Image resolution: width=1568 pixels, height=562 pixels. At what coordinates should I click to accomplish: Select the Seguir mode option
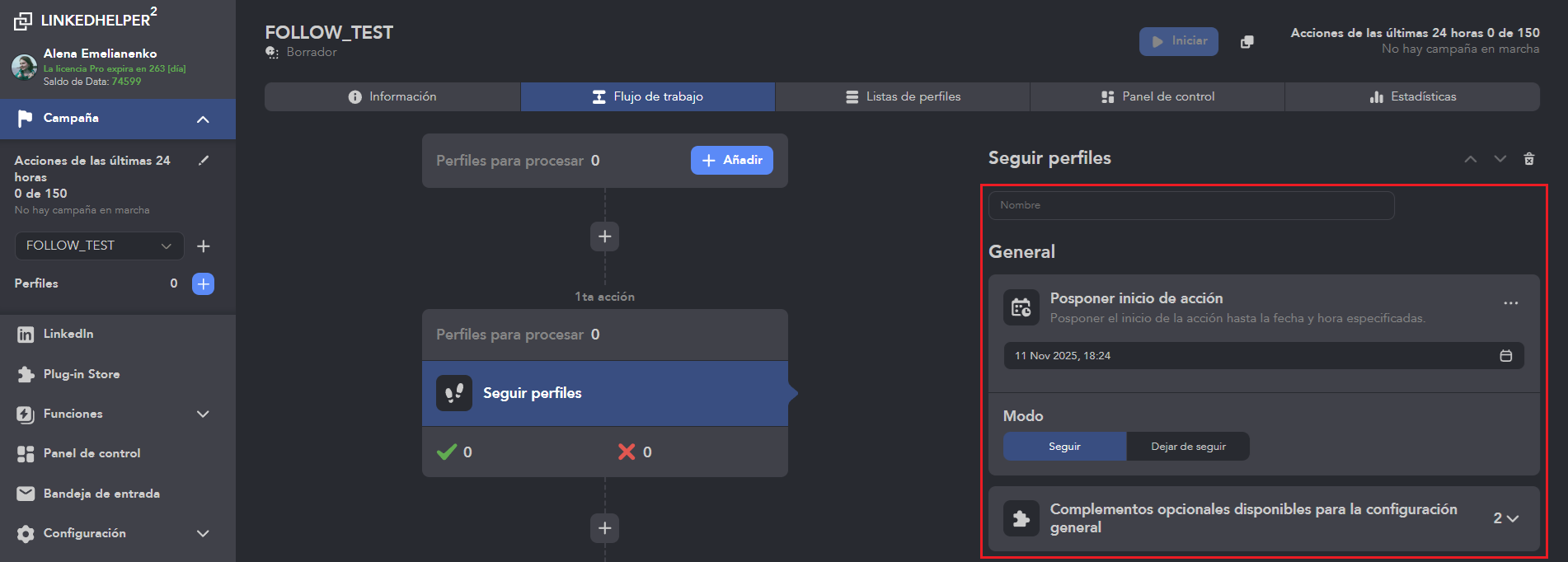click(1064, 447)
